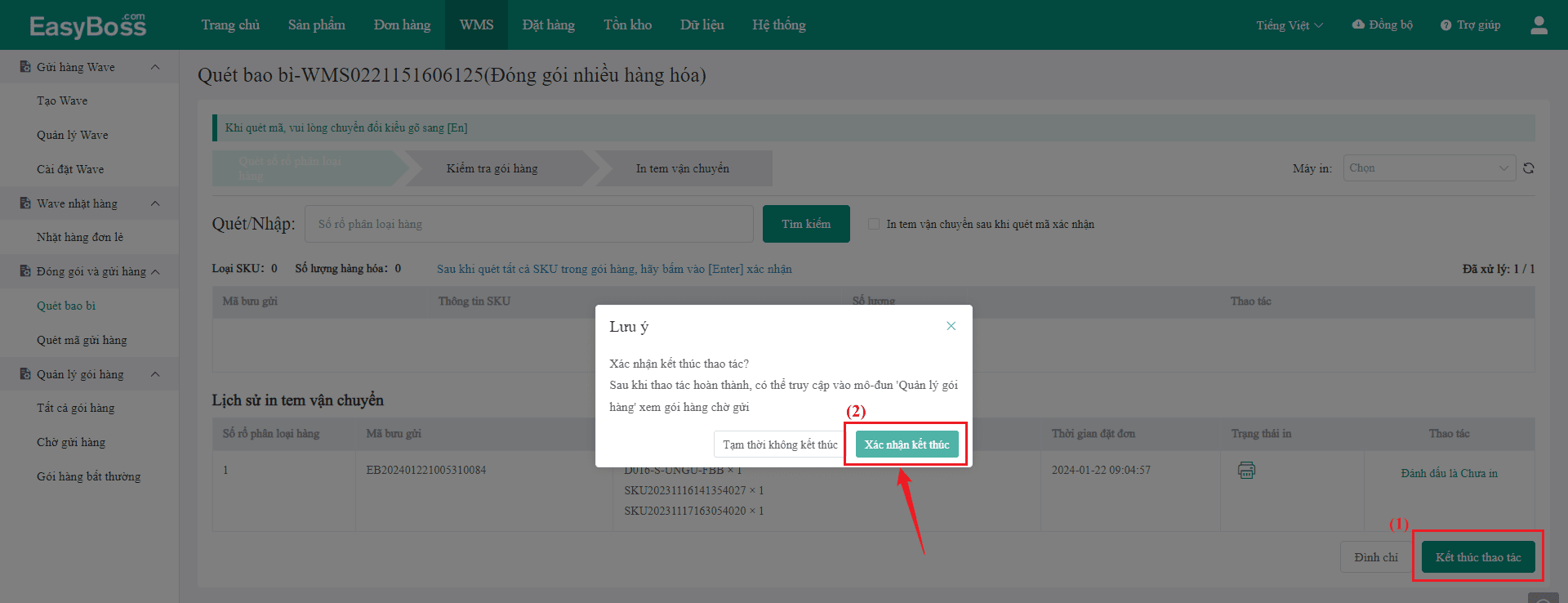Collapse Quản lý gói hàng section
Image resolution: width=1568 pixels, height=603 pixels.
[x=155, y=374]
